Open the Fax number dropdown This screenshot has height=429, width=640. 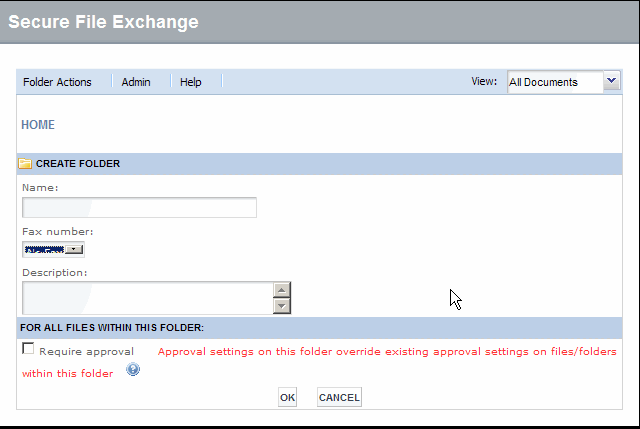[53, 249]
